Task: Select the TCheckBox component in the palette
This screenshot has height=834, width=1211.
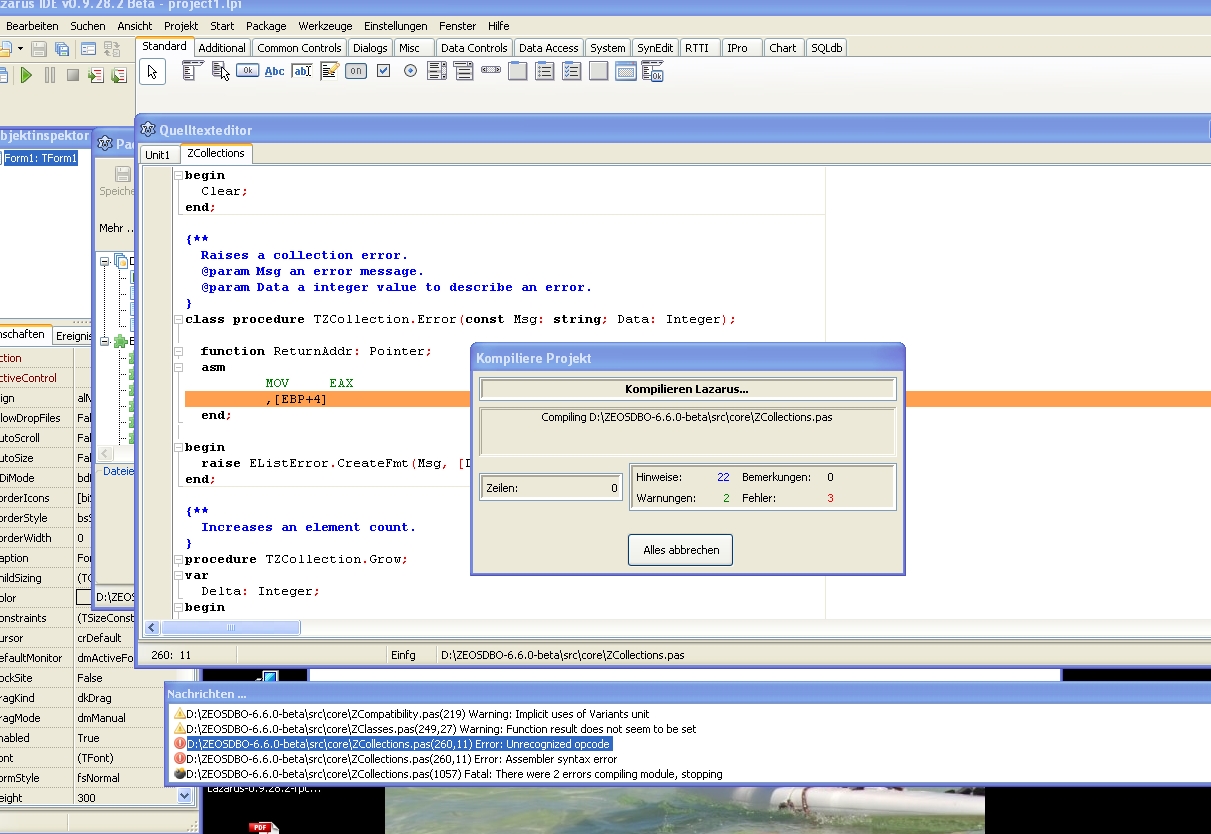Action: [383, 71]
